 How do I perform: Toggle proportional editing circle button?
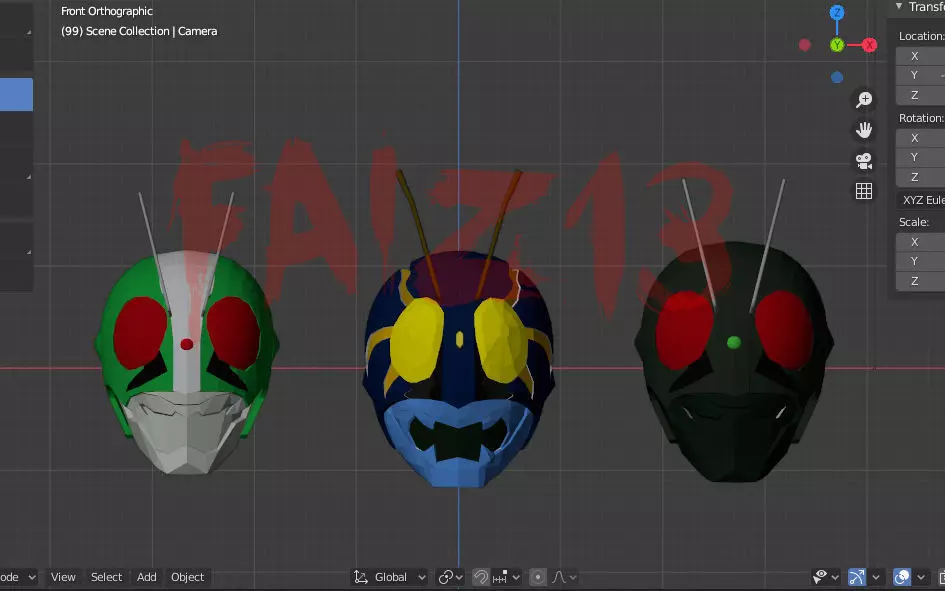click(538, 577)
